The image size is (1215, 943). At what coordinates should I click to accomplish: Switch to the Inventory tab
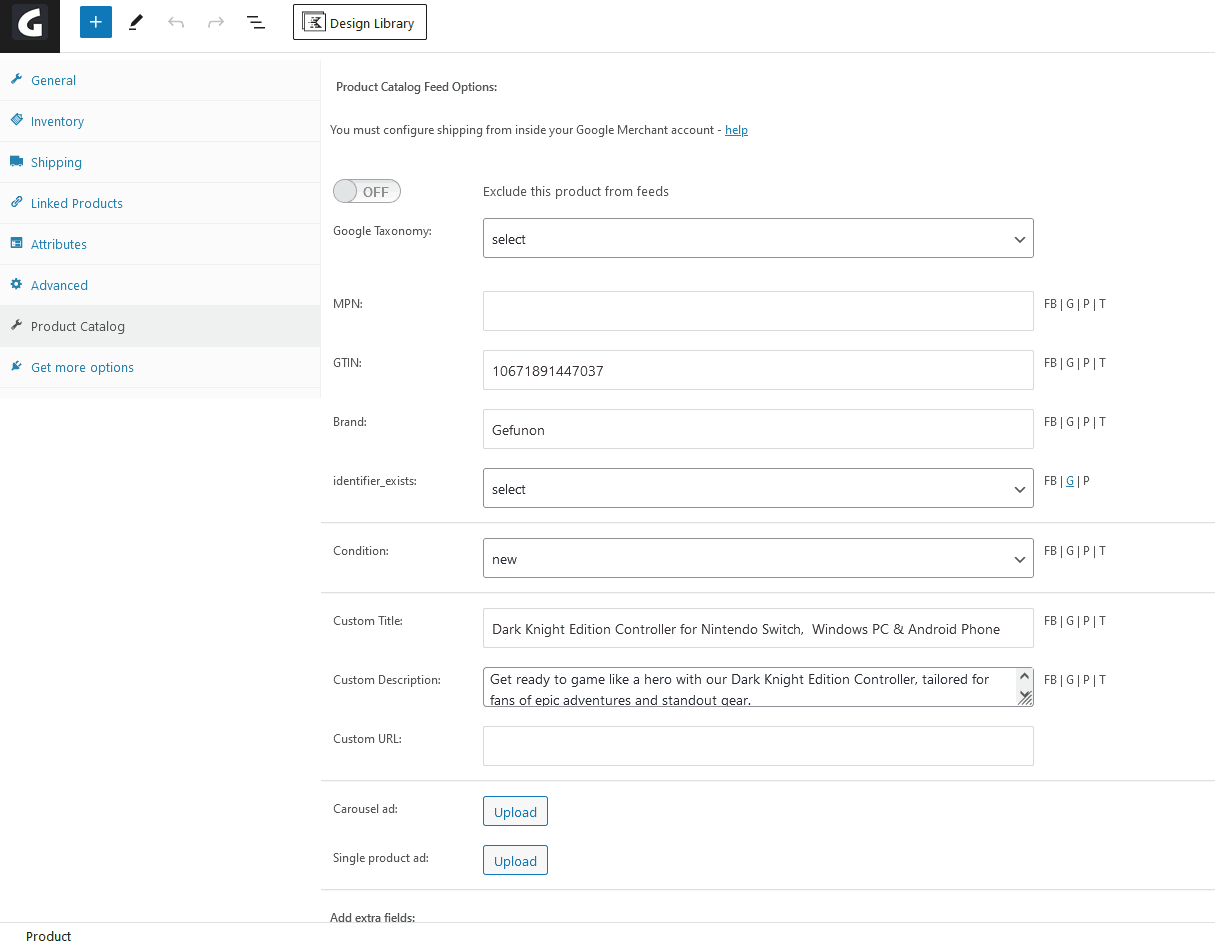coord(57,121)
